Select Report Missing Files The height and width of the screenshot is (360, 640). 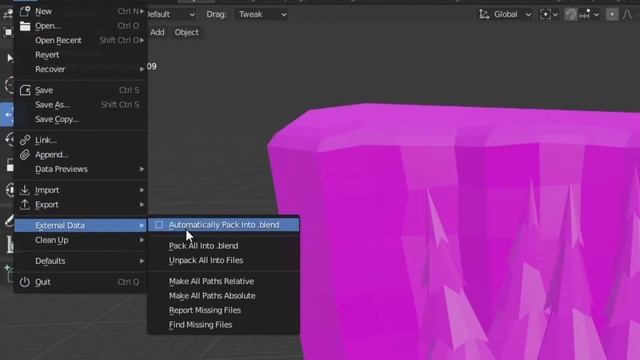(224, 310)
